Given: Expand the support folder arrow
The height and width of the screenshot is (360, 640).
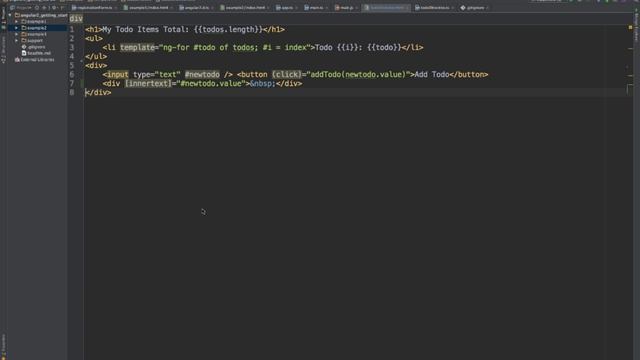Looking at the screenshot, I should [17, 40].
